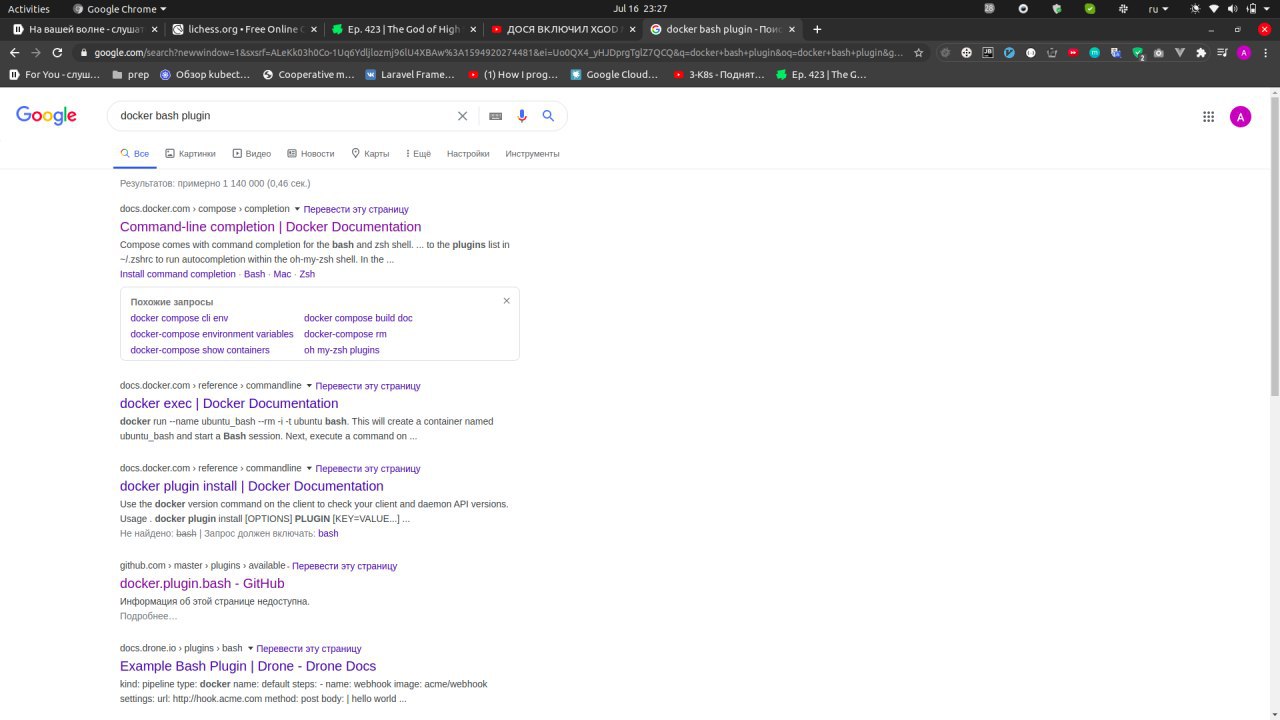Open the Wi-Fi status icon
This screenshot has width=1280, height=720.
(1214, 9)
